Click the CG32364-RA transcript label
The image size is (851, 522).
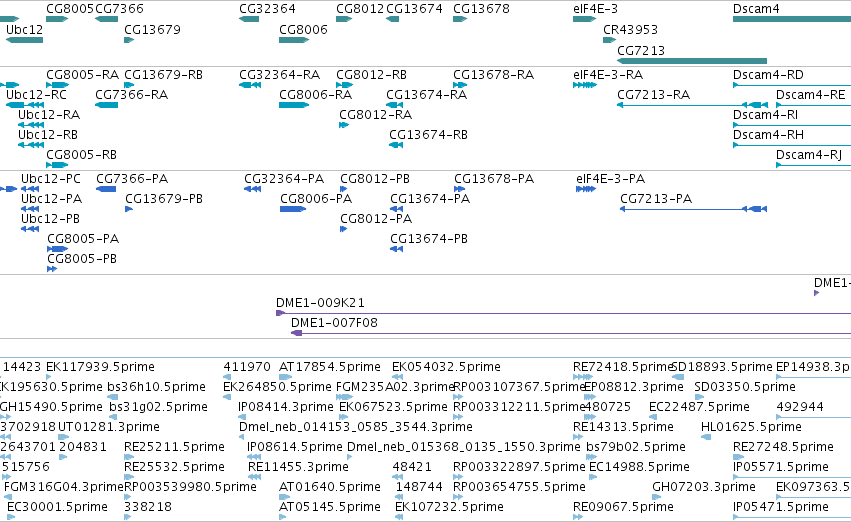[280, 74]
